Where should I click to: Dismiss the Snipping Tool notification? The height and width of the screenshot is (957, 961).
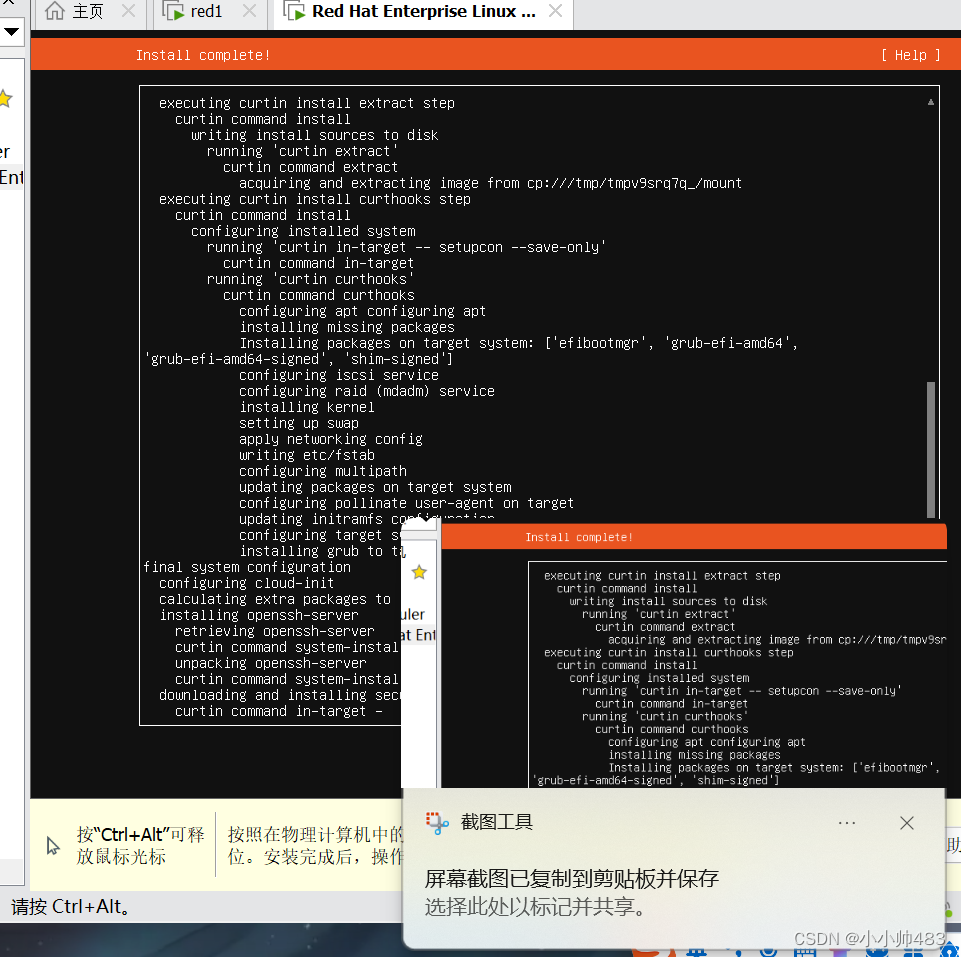pyautogui.click(x=906, y=823)
